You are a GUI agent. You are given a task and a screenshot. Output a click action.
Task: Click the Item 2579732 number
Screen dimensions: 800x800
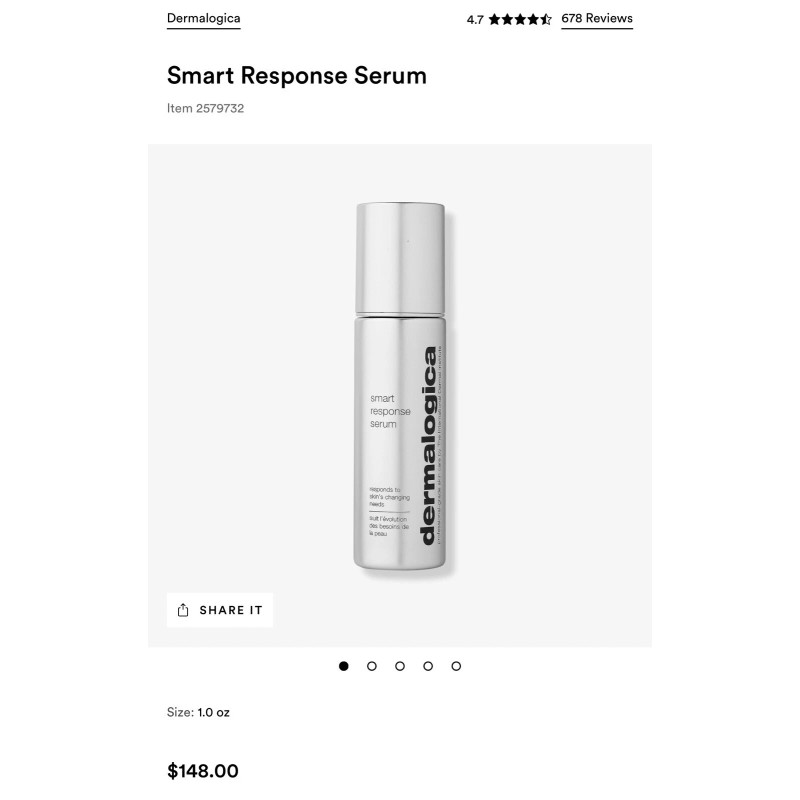(x=206, y=108)
